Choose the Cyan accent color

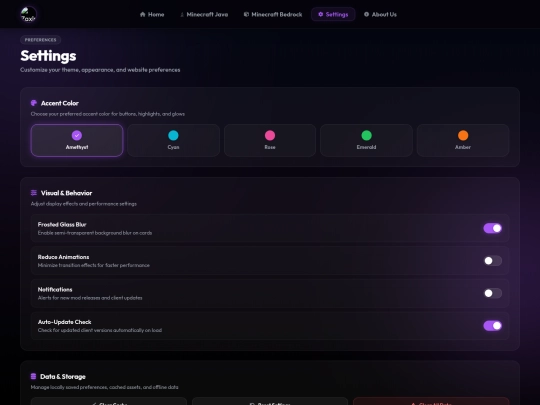coord(174,141)
